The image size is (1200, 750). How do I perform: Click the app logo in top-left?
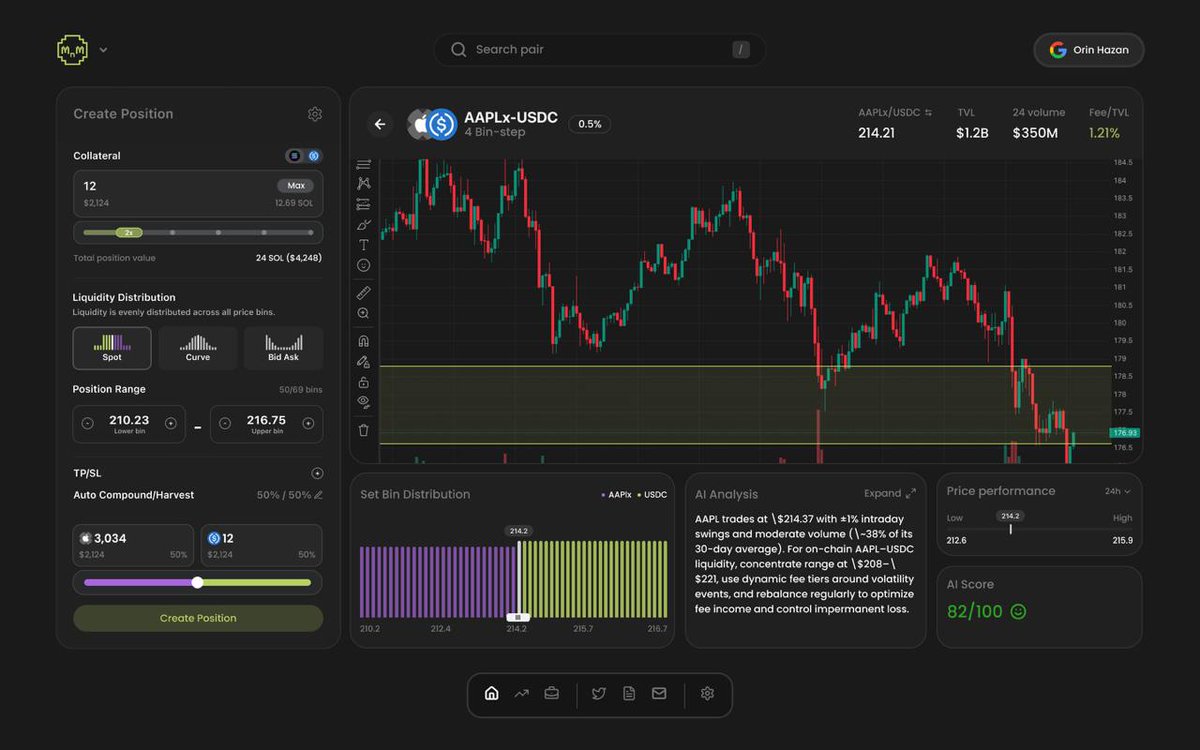(x=72, y=49)
